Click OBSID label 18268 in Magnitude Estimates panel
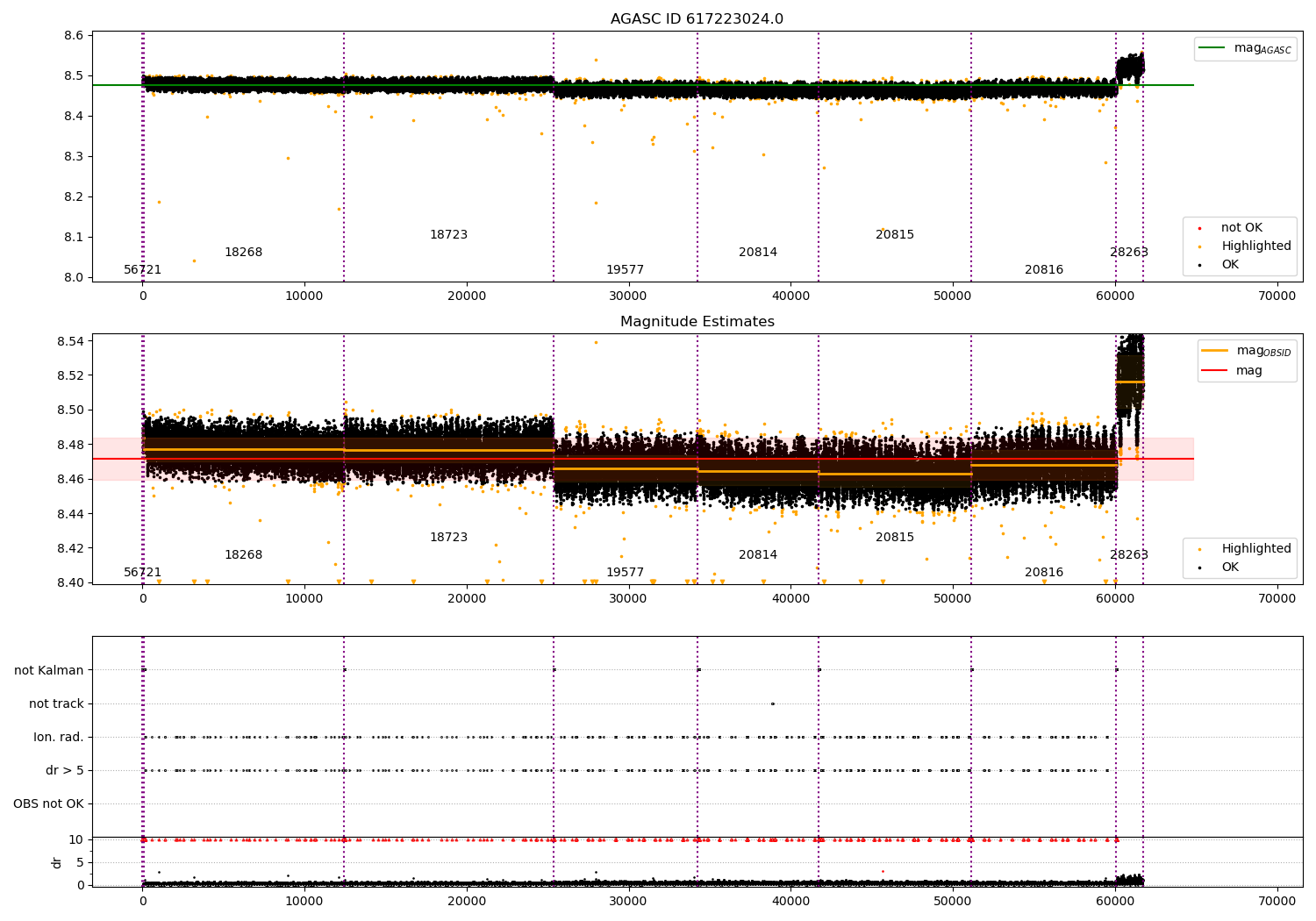 (x=243, y=555)
